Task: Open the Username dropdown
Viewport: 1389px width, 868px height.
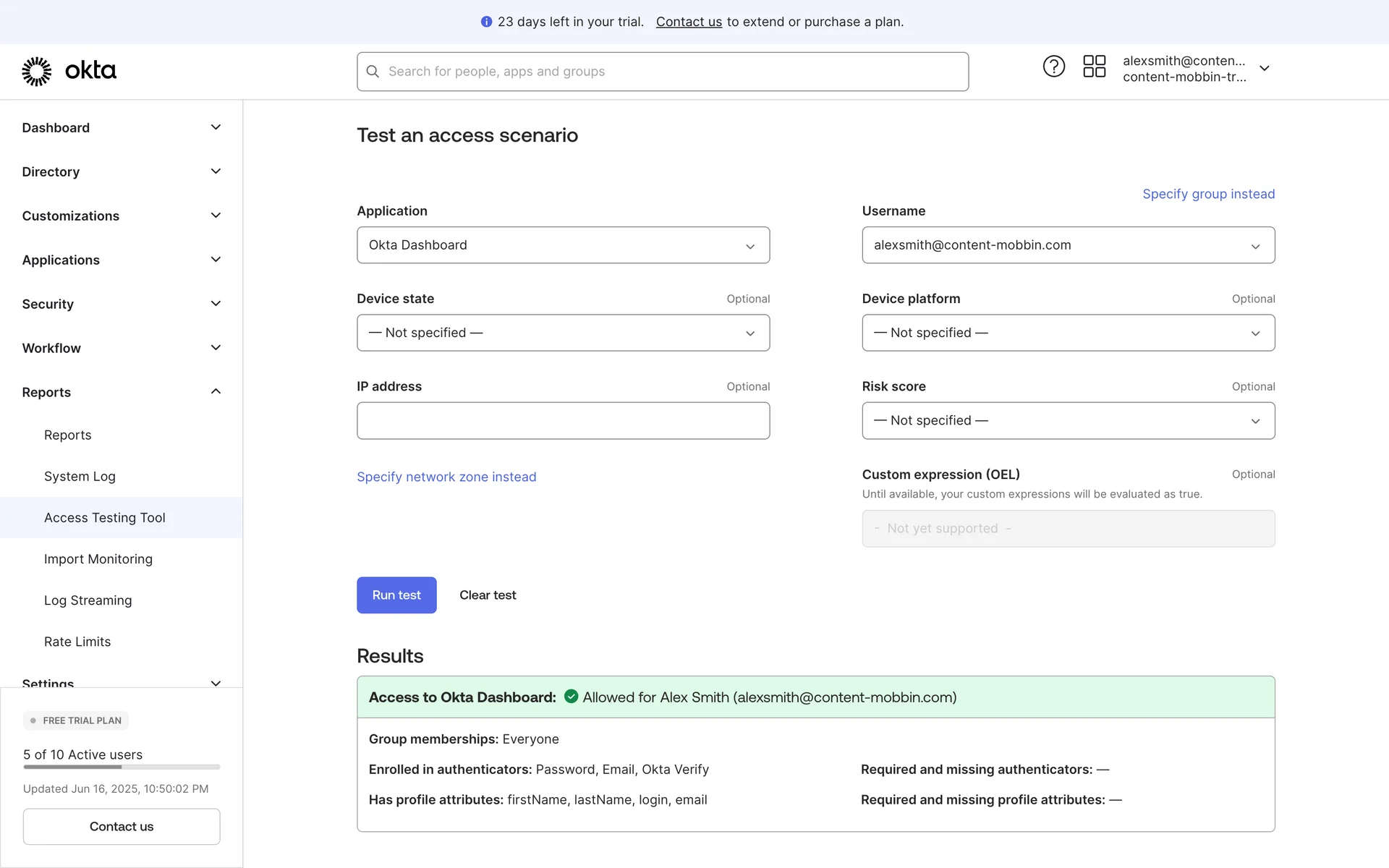Action: (x=1067, y=245)
